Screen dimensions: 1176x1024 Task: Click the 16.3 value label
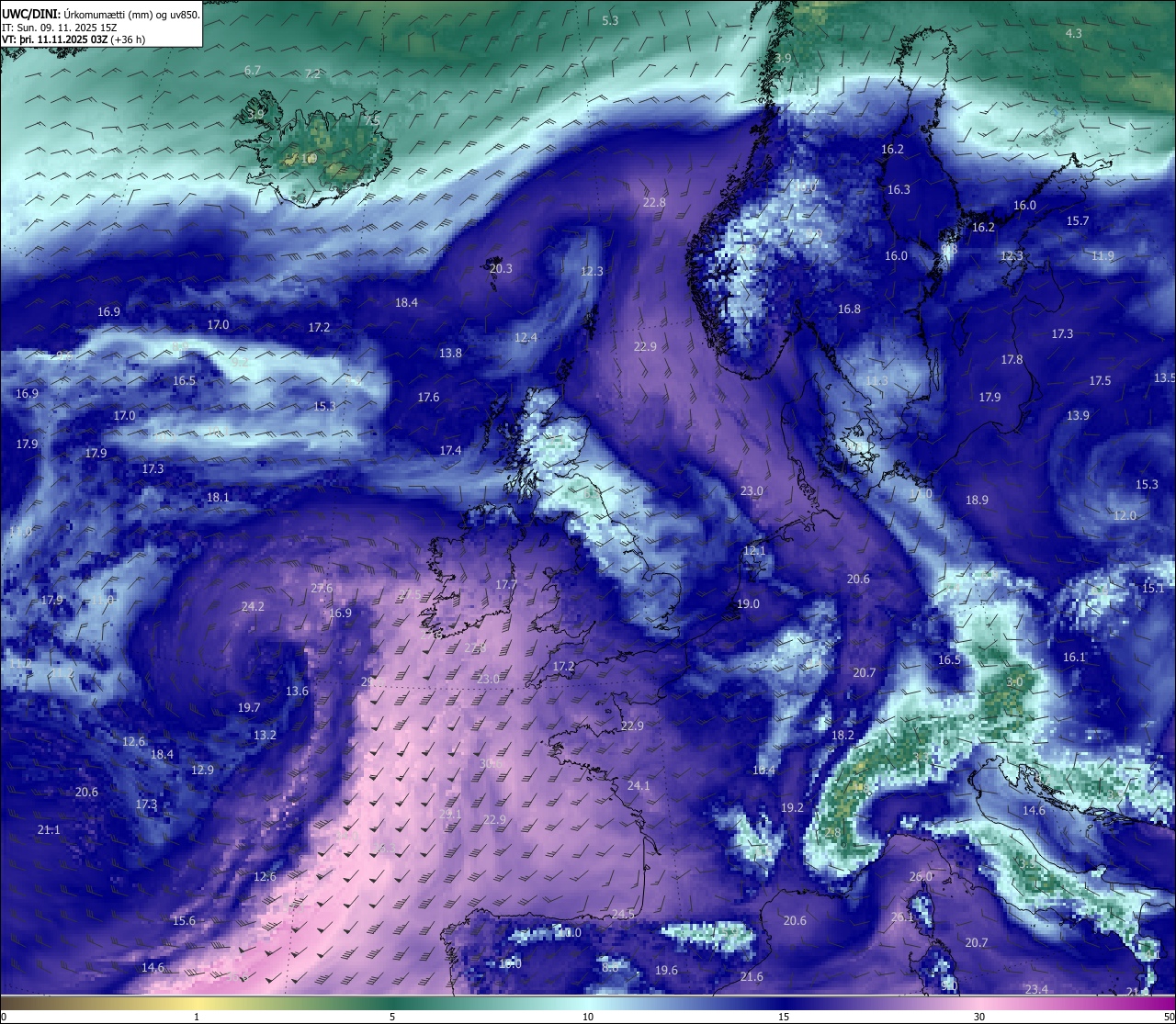tap(899, 189)
